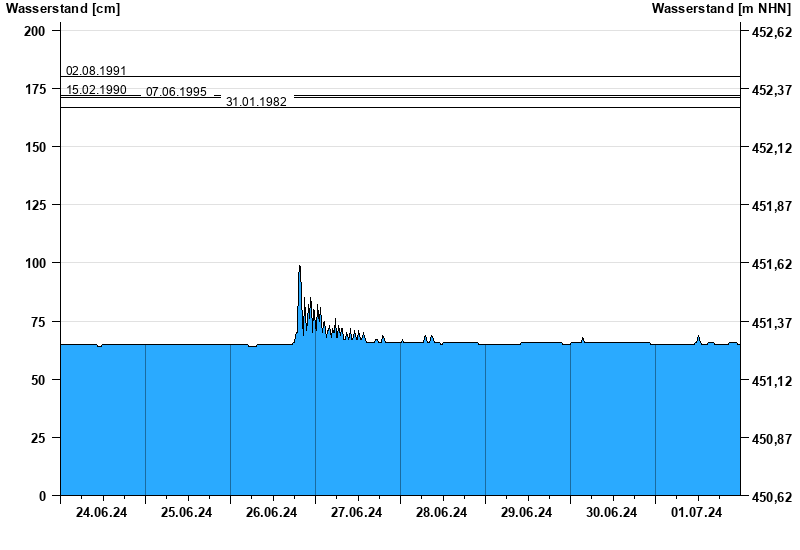The height and width of the screenshot is (550, 800).
Task: Click the 450,62 value on right axis
Action: point(771,497)
